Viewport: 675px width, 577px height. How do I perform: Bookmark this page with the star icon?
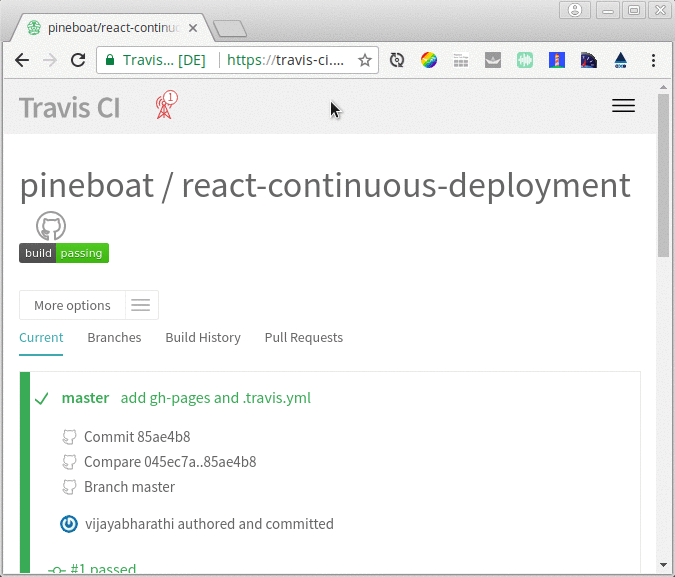[x=365, y=60]
